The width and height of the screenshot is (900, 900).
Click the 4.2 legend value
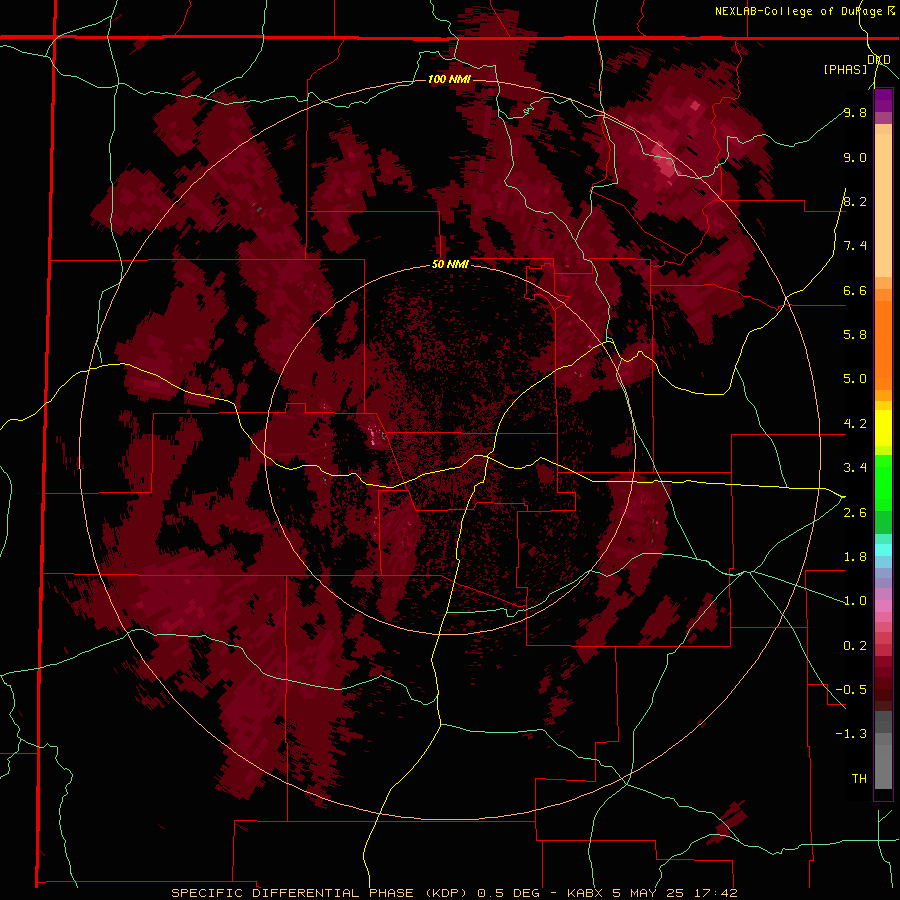855,424
